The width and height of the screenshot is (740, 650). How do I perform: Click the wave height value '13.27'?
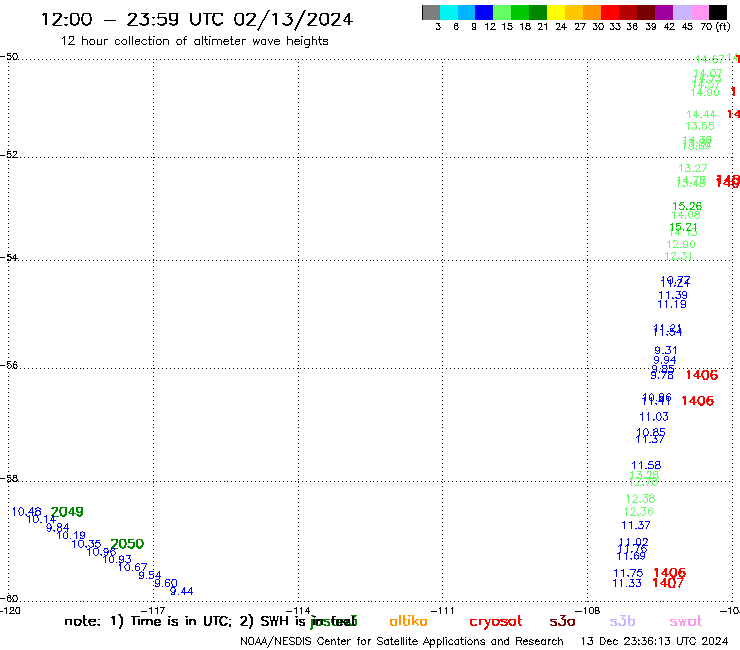[693, 168]
